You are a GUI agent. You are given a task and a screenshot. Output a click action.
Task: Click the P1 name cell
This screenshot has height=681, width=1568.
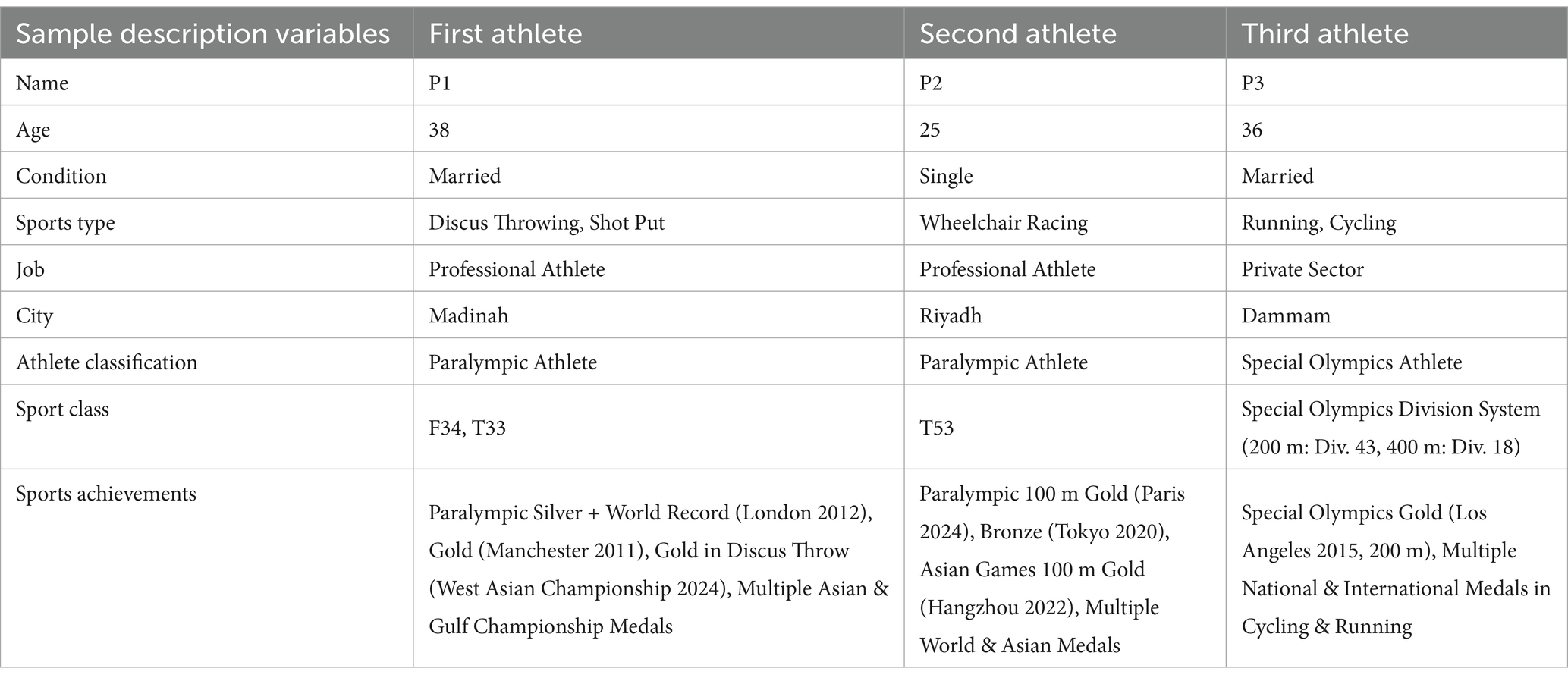(x=658, y=83)
